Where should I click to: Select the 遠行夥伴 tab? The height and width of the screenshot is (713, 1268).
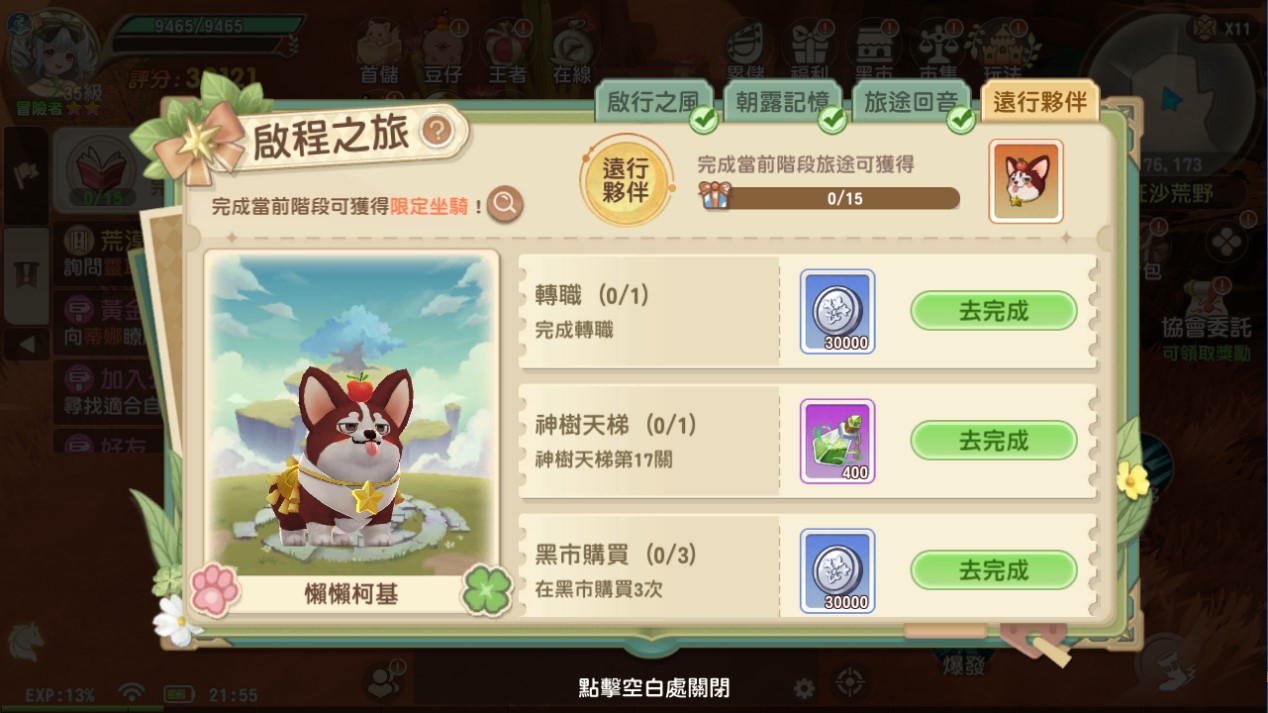(1040, 102)
